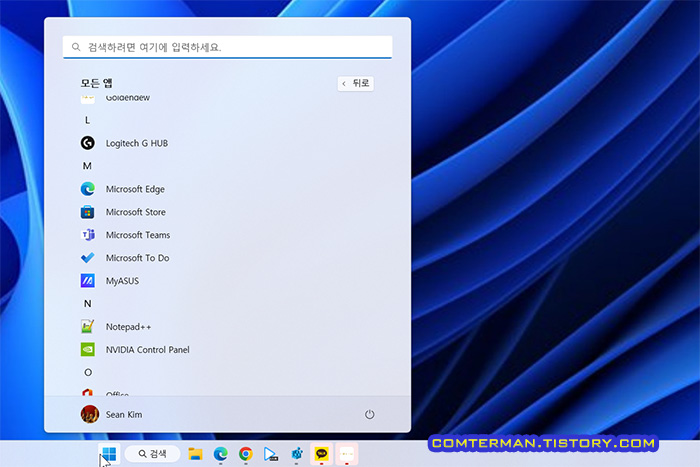This screenshot has width=700, height=467.
Task: Select the Microsoft To Do text label
Action: 138,258
